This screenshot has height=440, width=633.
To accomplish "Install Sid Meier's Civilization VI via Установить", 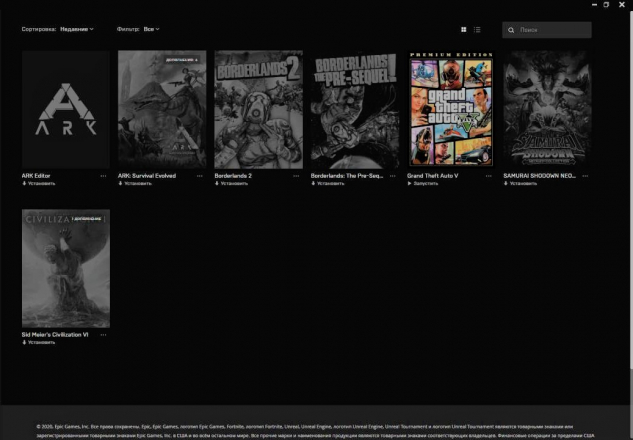I will [39, 342].
